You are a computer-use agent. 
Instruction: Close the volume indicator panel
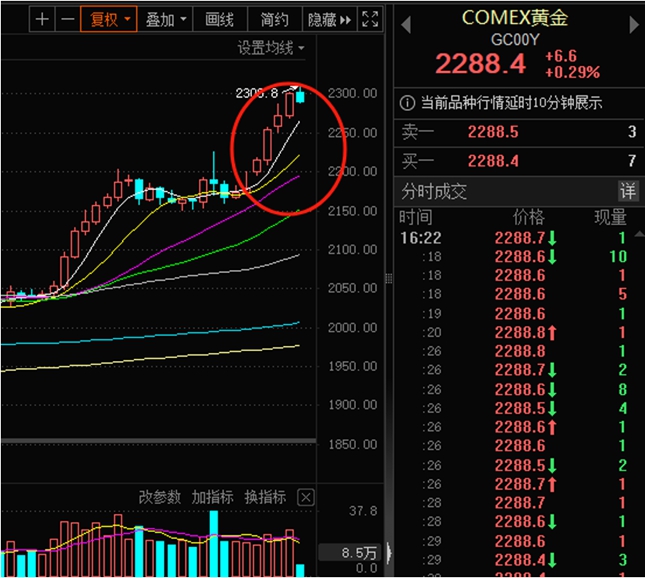coord(306,497)
